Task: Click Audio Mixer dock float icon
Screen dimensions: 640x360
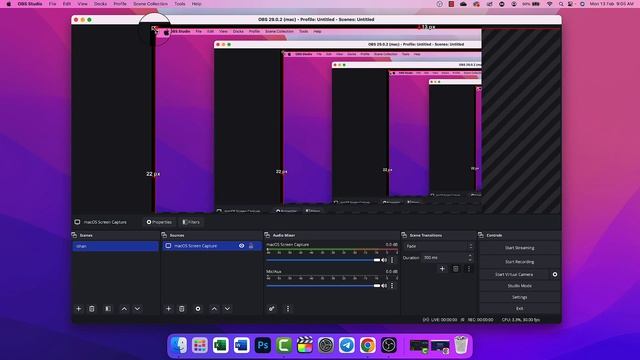Action: coord(267,235)
